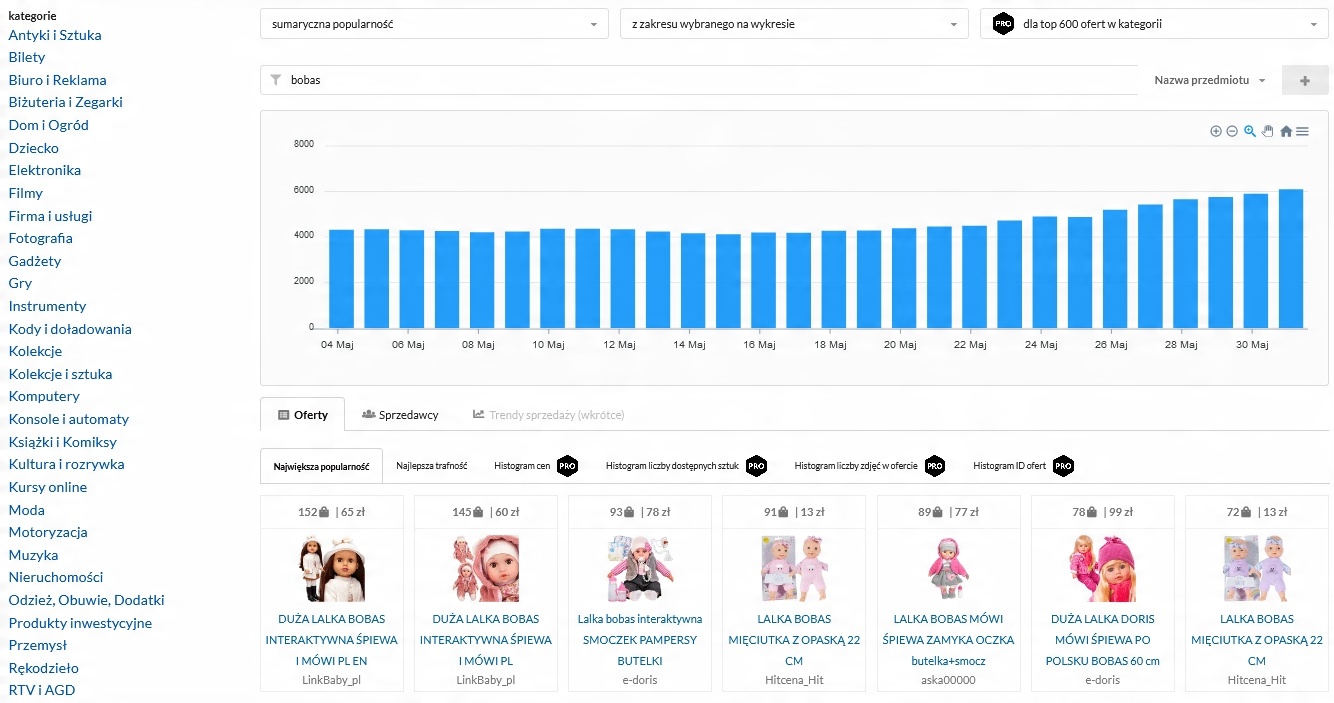Expand dla top 600 ofert w kategorii dropdown
This screenshot has width=1334, height=703.
point(1154,24)
